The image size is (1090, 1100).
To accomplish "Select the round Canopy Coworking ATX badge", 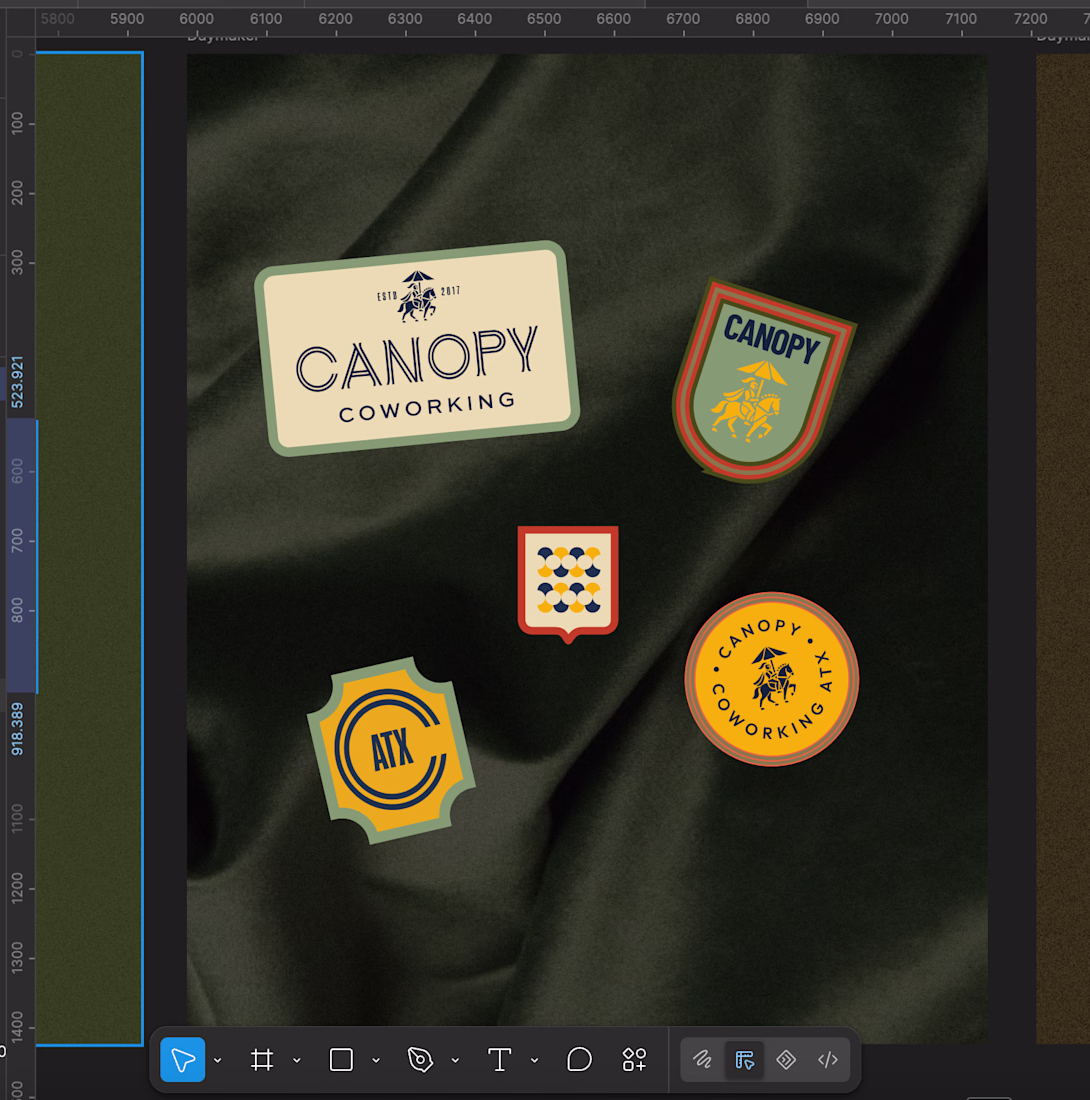I will pos(772,679).
